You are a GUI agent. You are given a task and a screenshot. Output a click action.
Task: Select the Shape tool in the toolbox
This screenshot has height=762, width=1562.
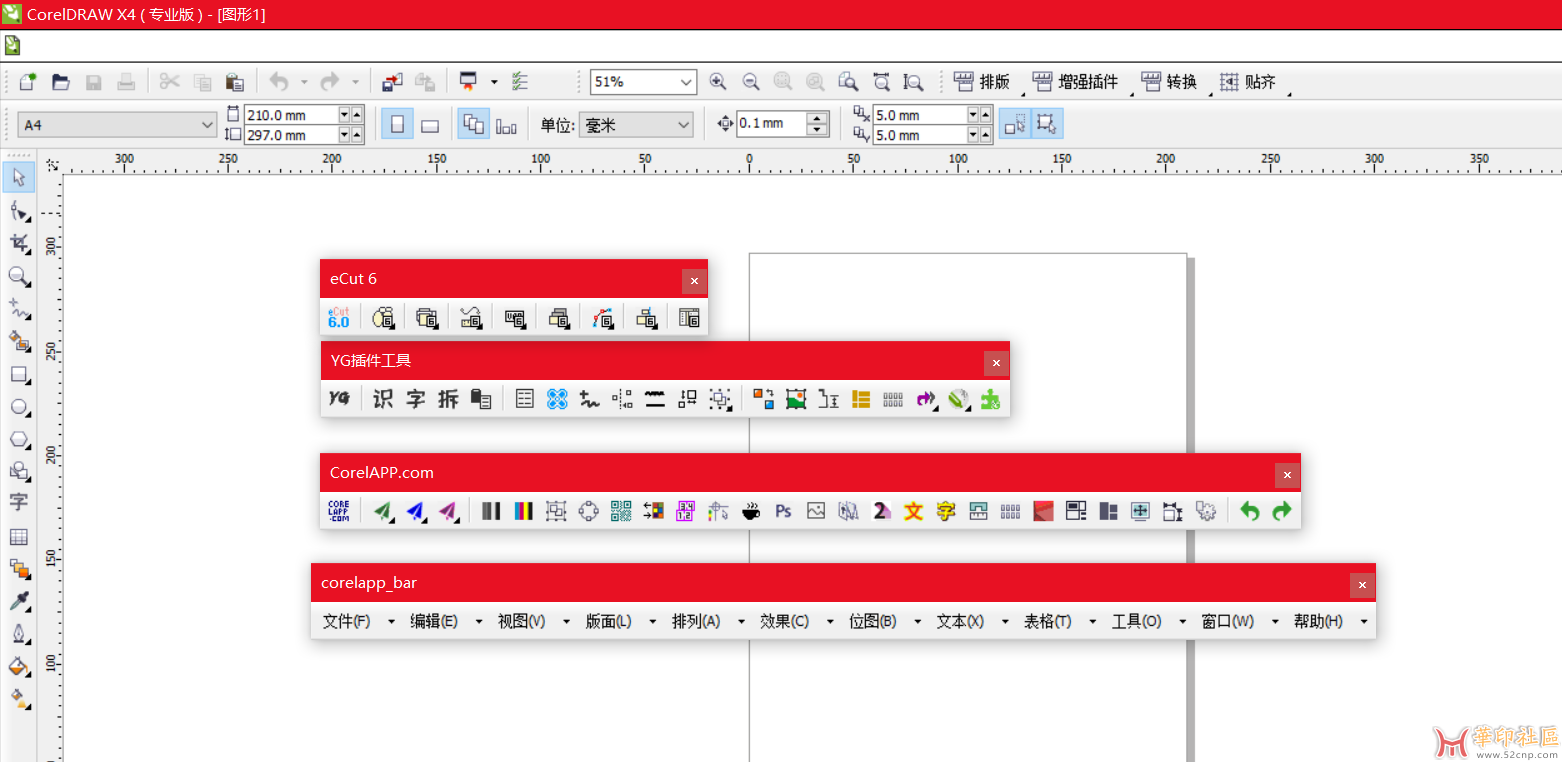[19, 211]
